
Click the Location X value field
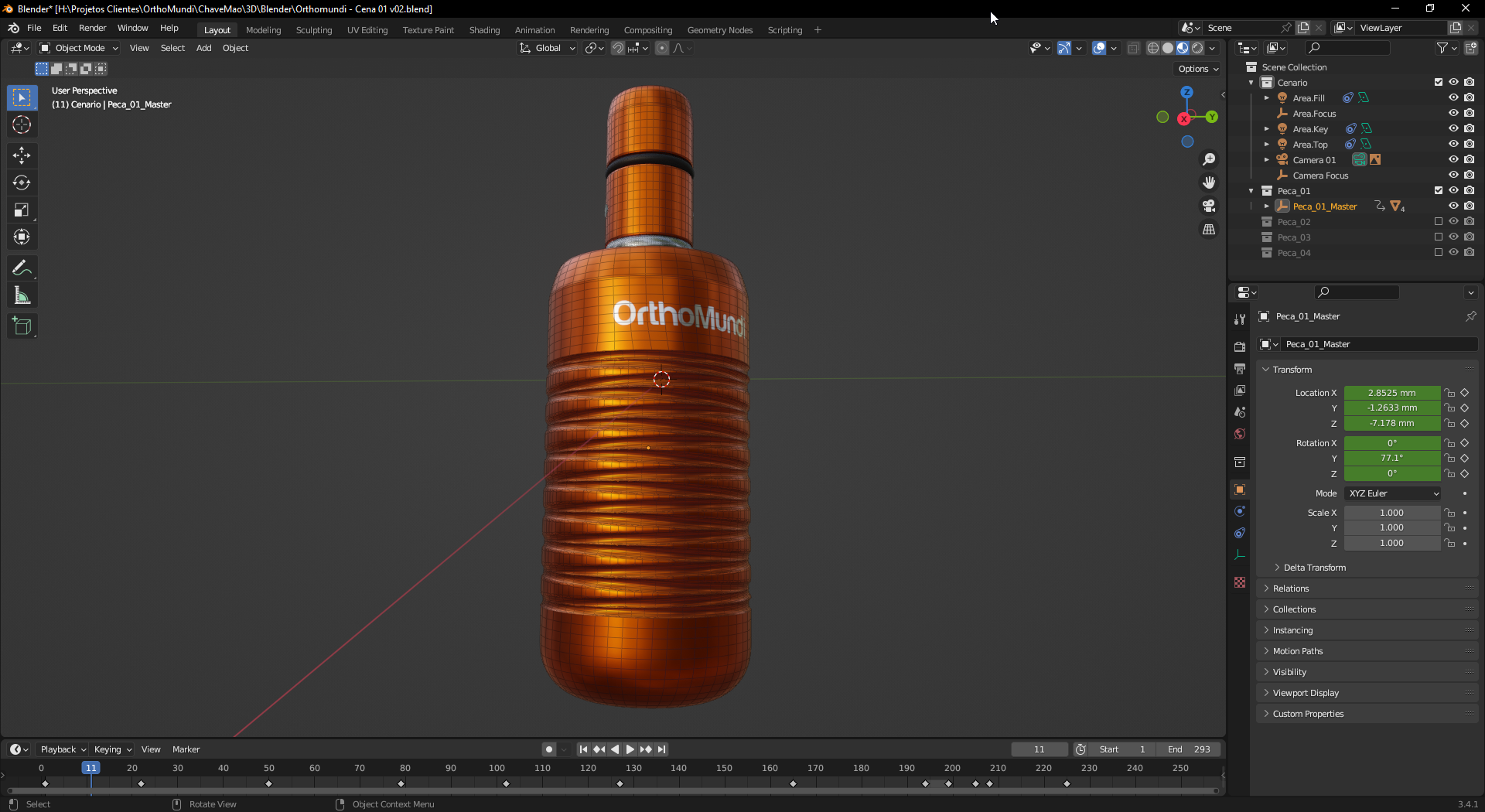point(1392,393)
